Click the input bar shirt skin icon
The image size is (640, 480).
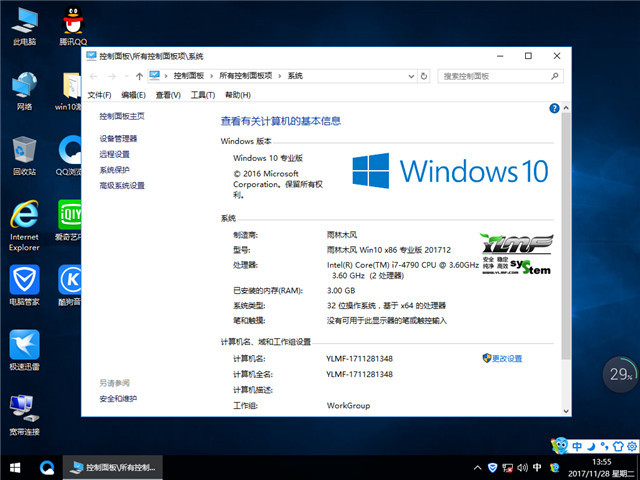click(x=618, y=446)
